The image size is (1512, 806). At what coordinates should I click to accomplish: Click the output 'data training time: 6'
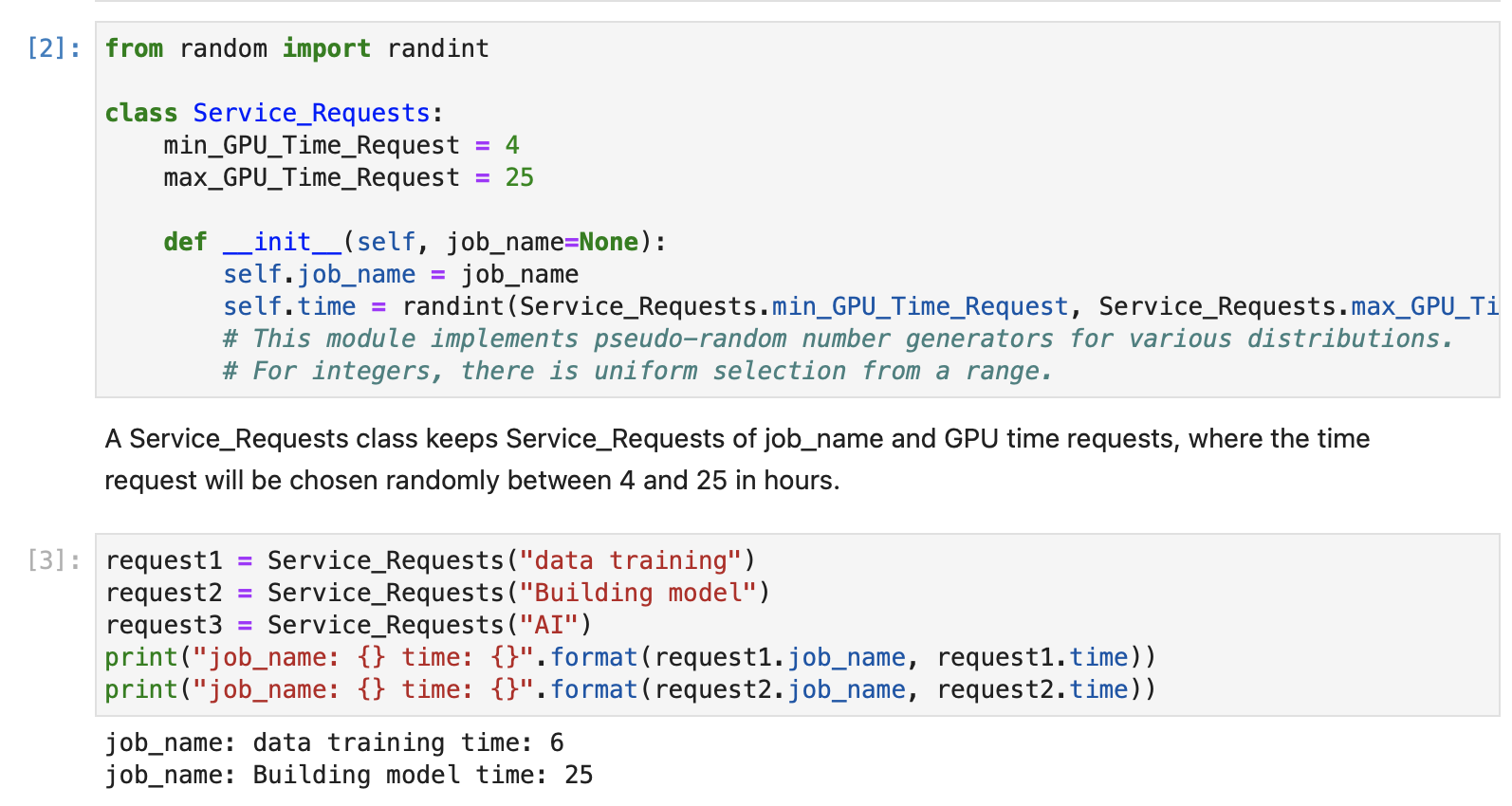click(334, 742)
